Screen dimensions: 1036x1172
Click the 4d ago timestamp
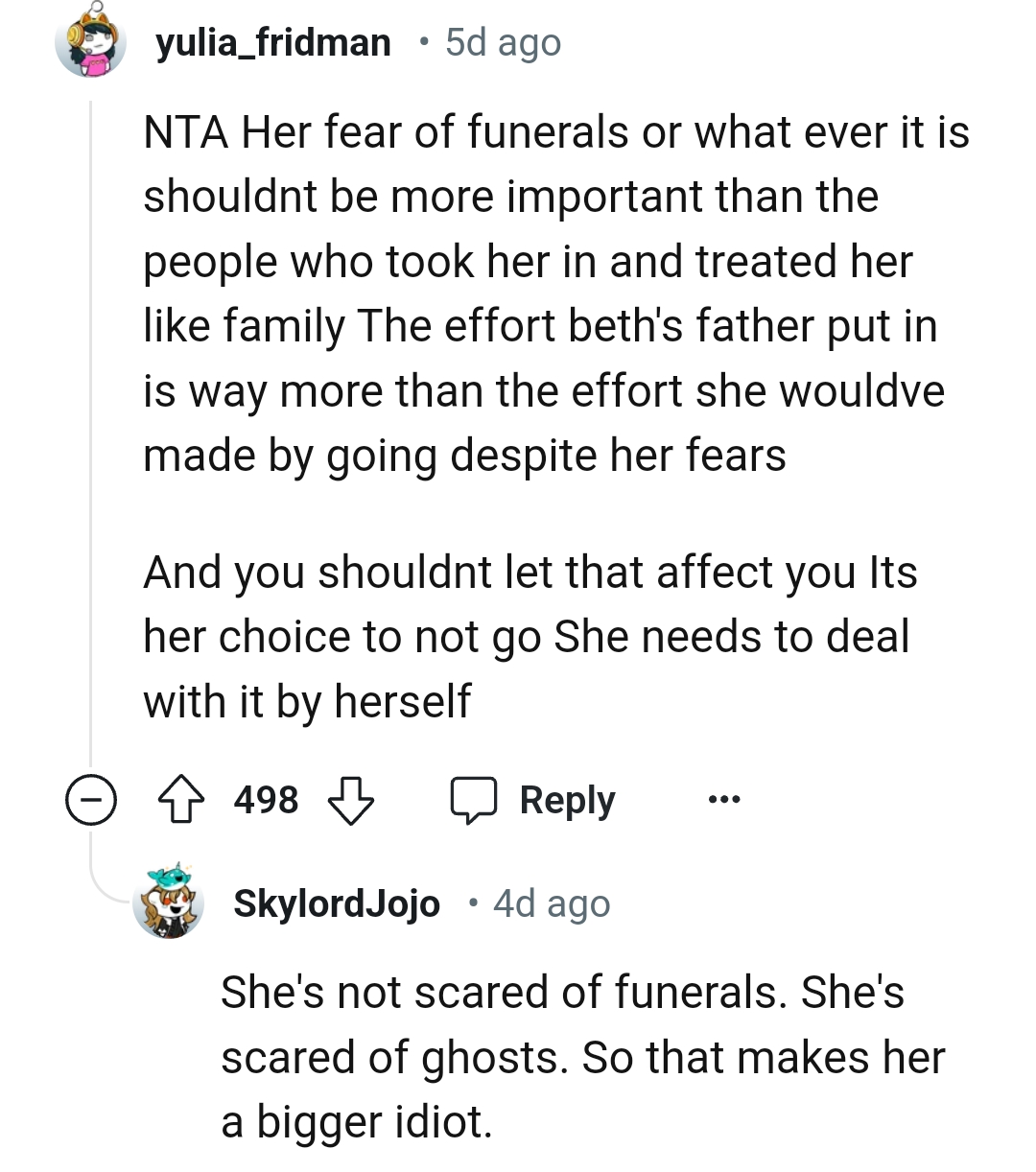551,902
